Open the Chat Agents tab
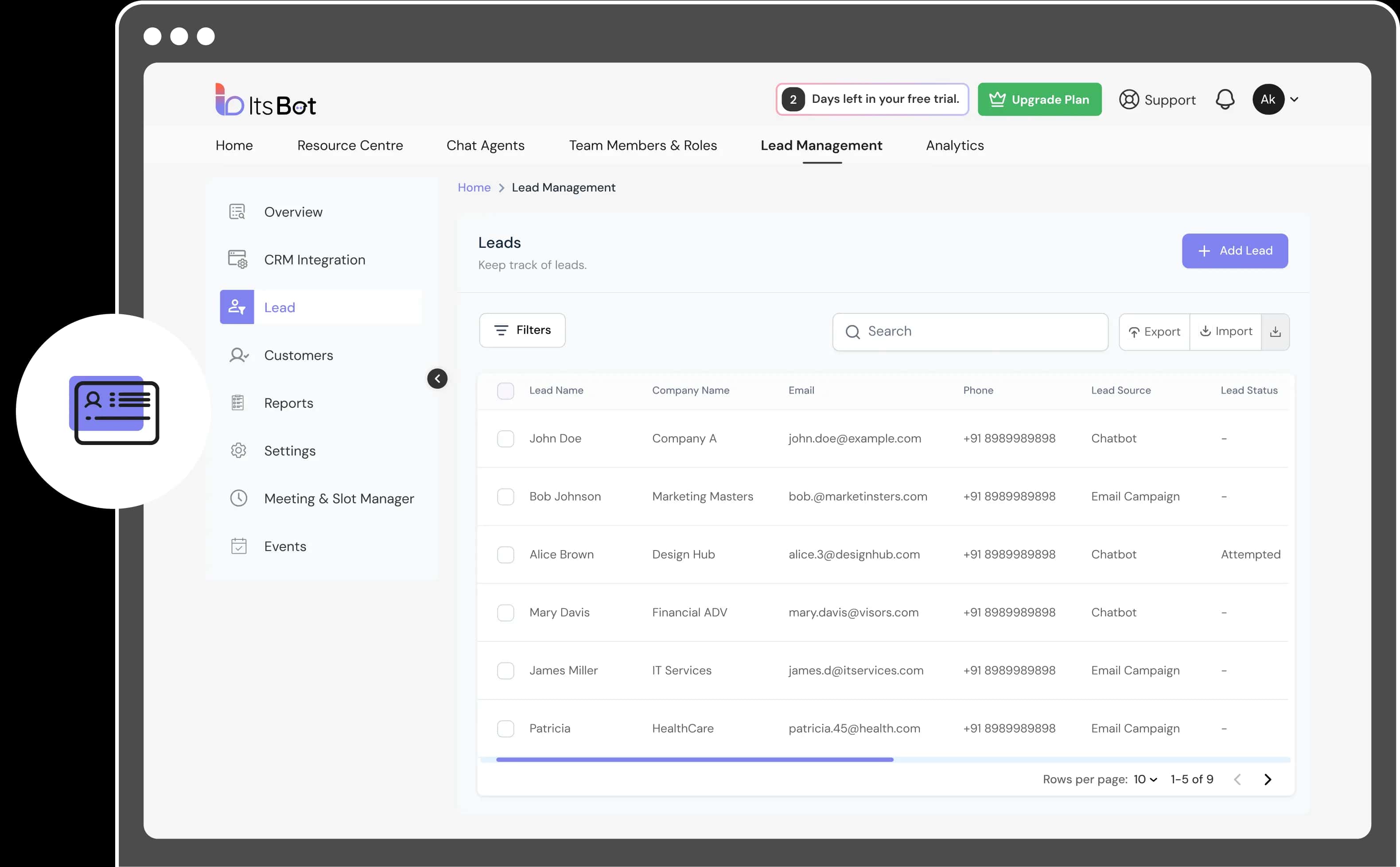 (485, 146)
